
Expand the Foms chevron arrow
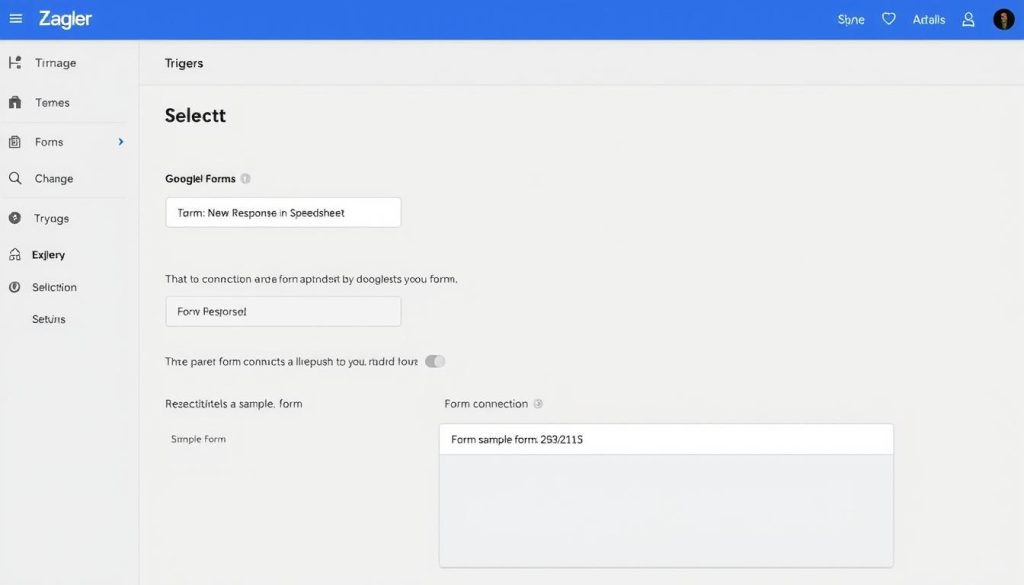(x=121, y=142)
